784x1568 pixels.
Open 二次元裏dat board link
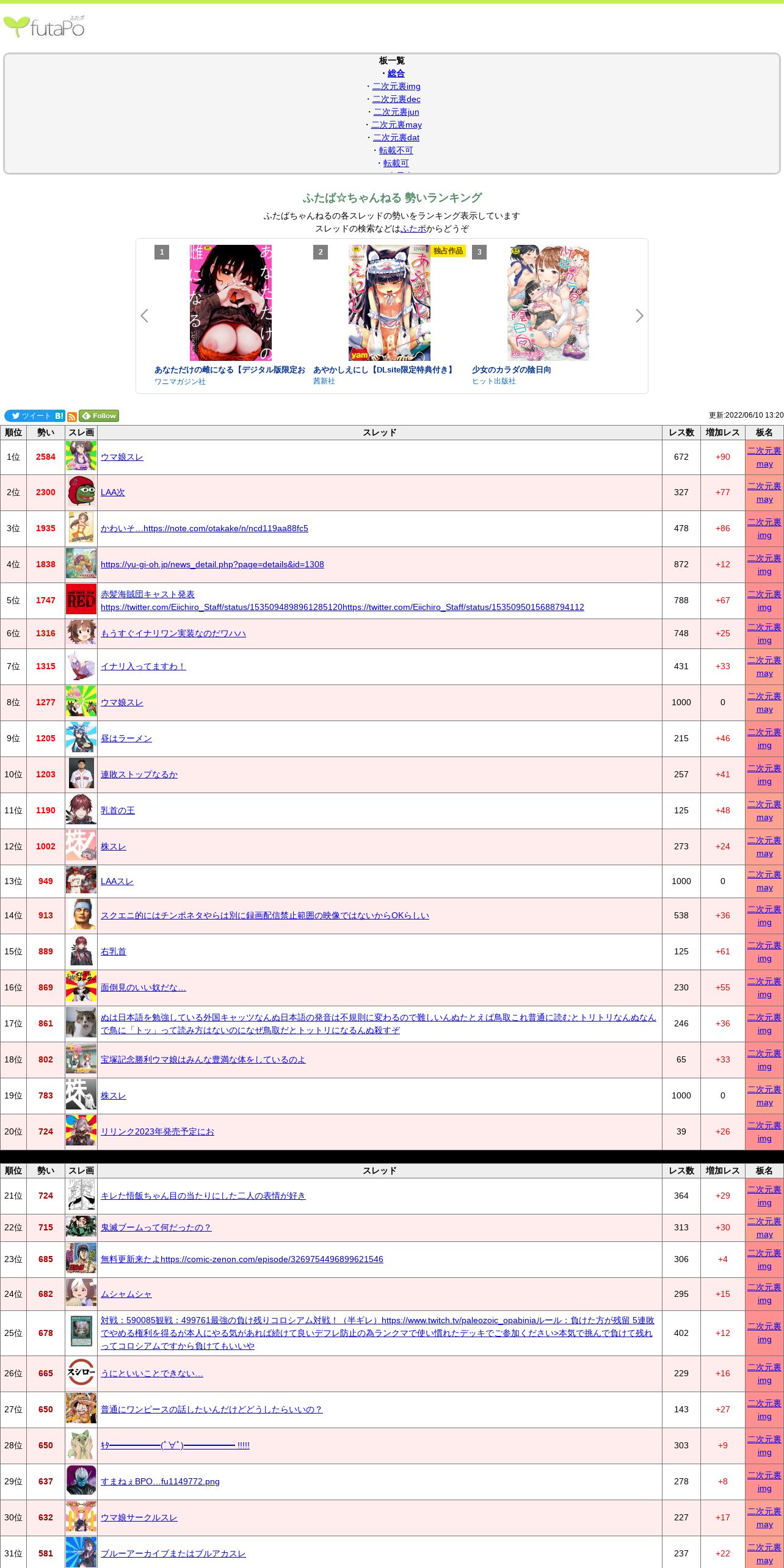click(x=396, y=137)
